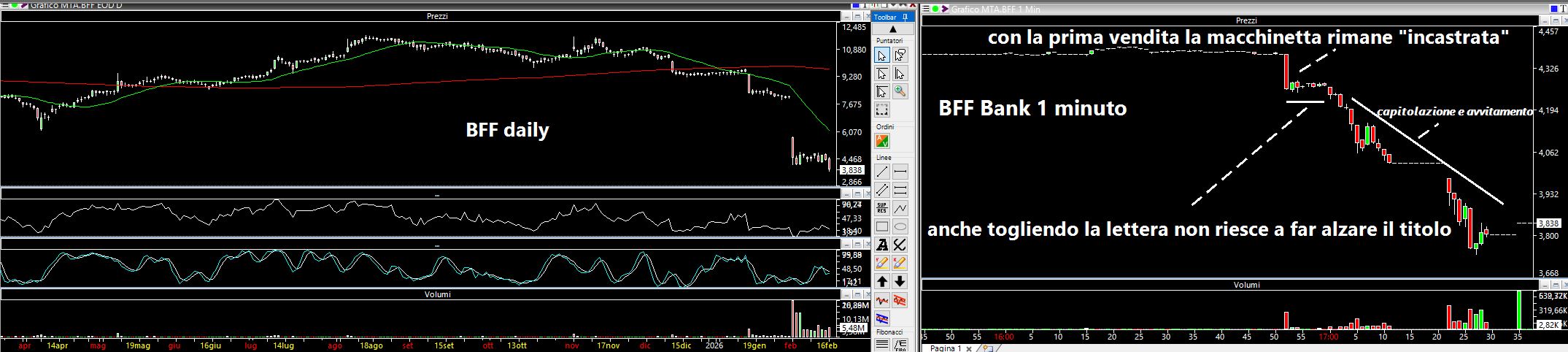1568x352 pixels.
Task: Select the horizontal parallel lines tool
Action: (900, 190)
